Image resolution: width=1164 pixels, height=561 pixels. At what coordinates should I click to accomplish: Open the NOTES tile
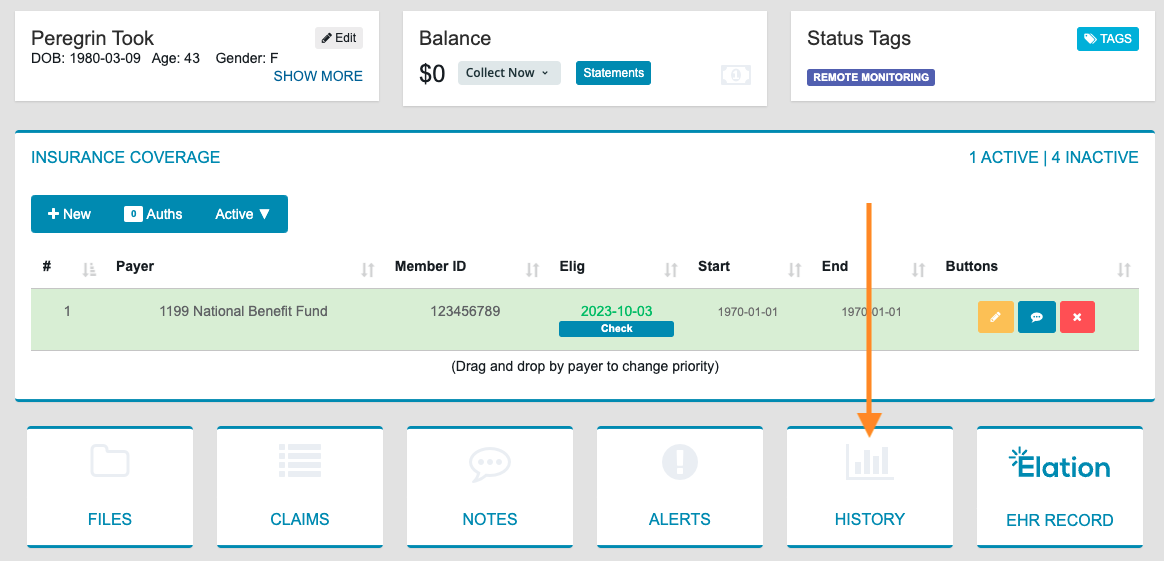pos(490,486)
